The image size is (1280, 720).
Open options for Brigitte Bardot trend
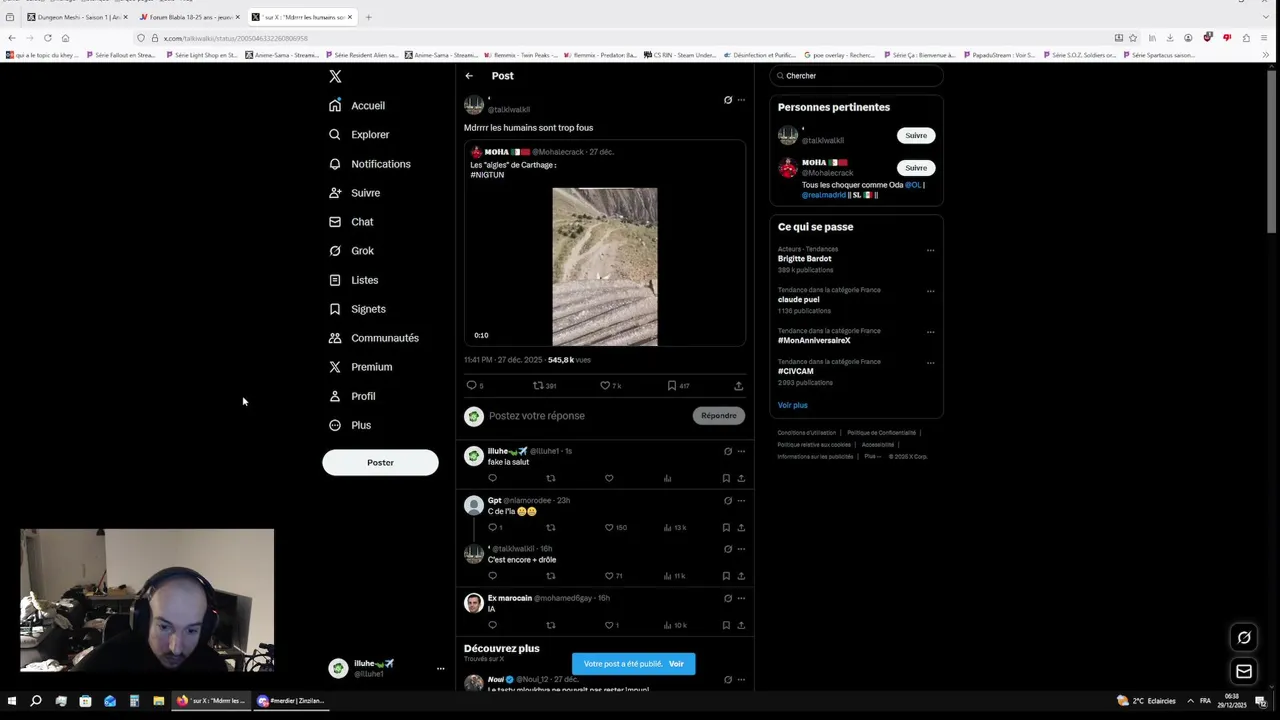[x=930, y=250]
